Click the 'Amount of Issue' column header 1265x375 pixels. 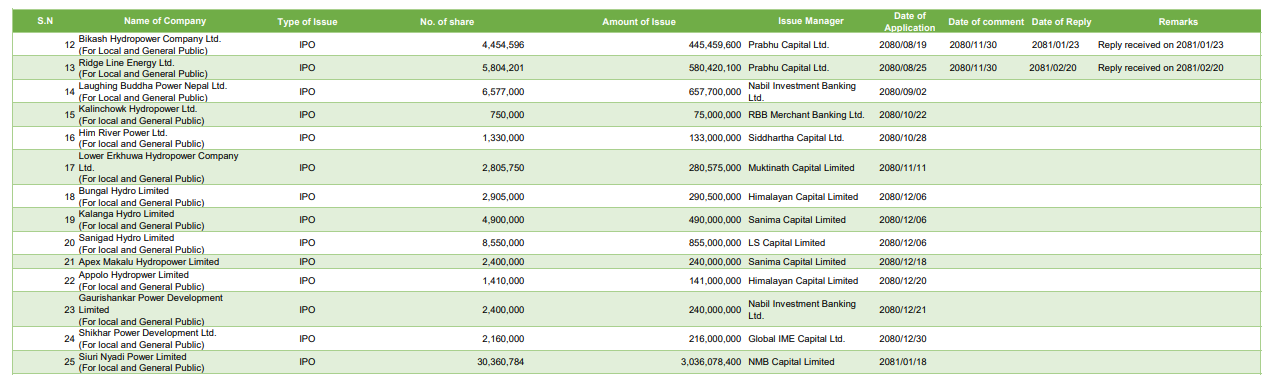639,22
